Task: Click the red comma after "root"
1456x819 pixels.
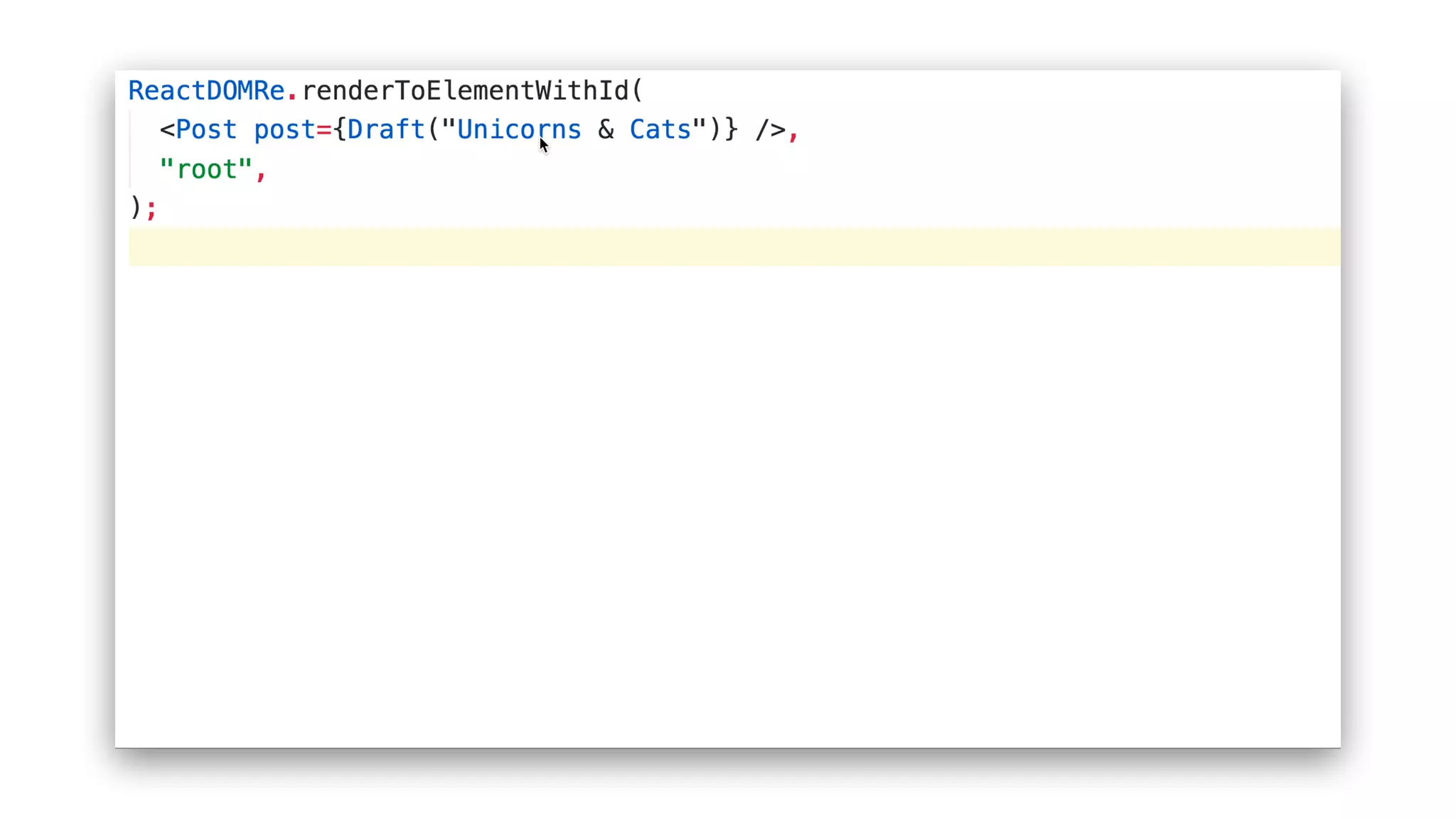Action: point(261,171)
